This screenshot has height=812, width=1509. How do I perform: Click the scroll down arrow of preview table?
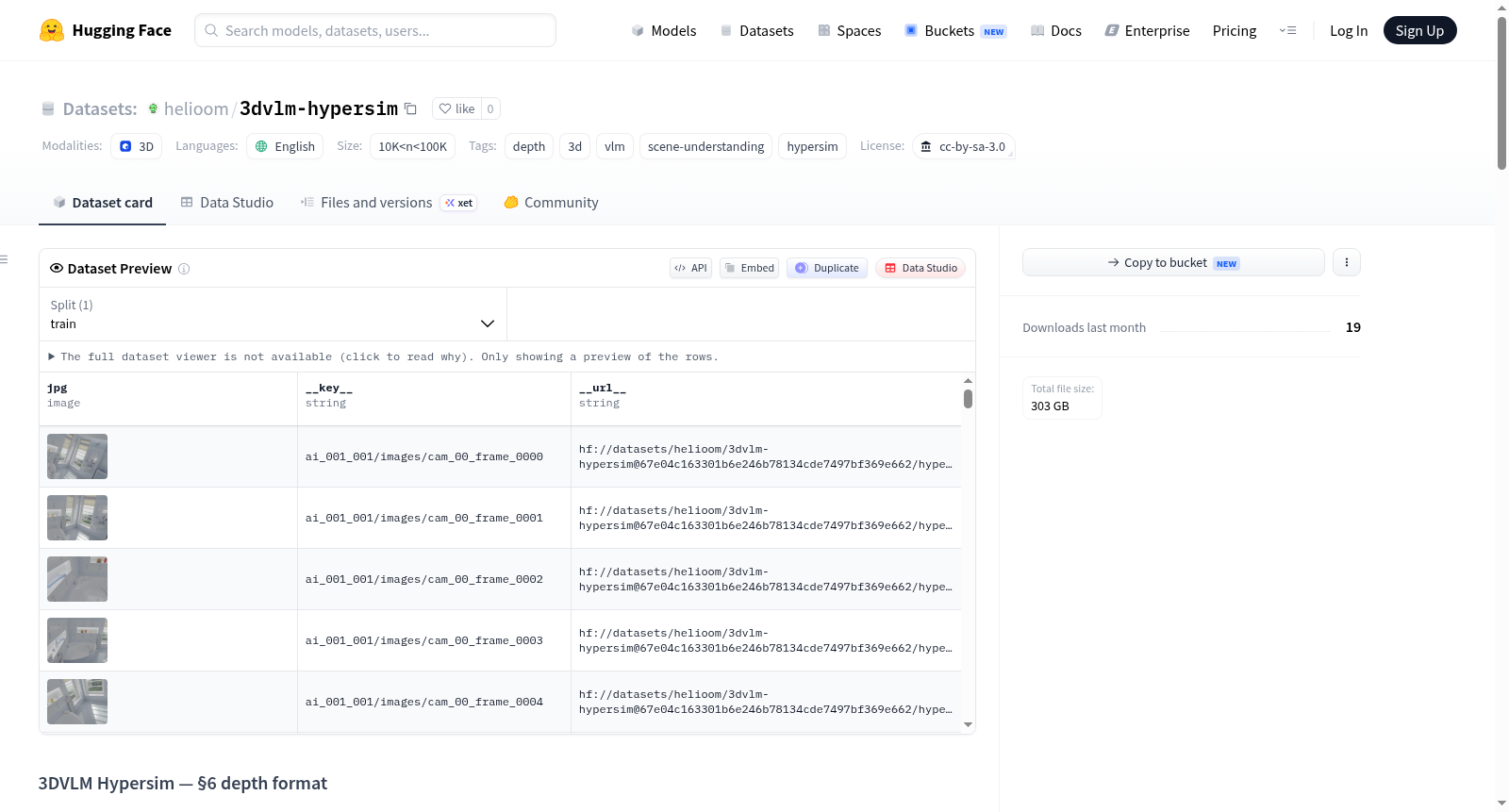click(x=968, y=725)
